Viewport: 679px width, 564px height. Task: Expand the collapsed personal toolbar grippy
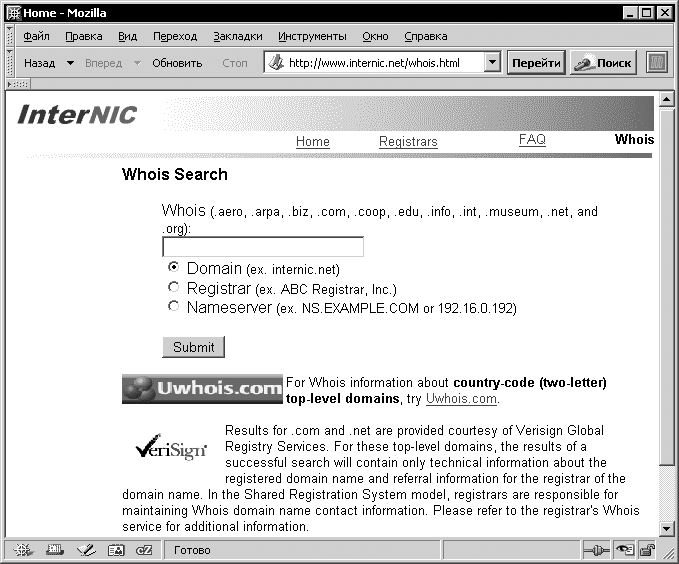click(17, 84)
